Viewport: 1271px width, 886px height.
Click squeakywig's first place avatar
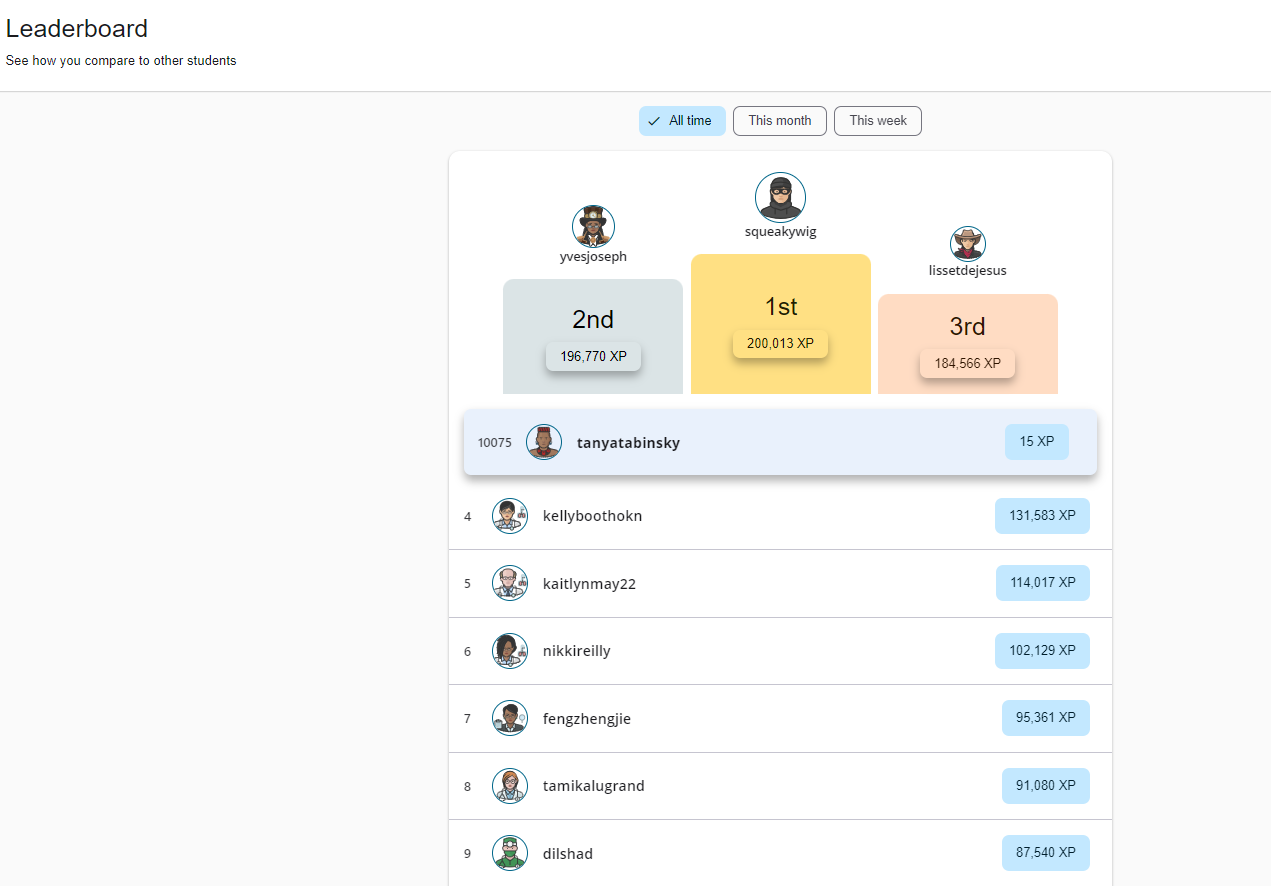(x=780, y=197)
